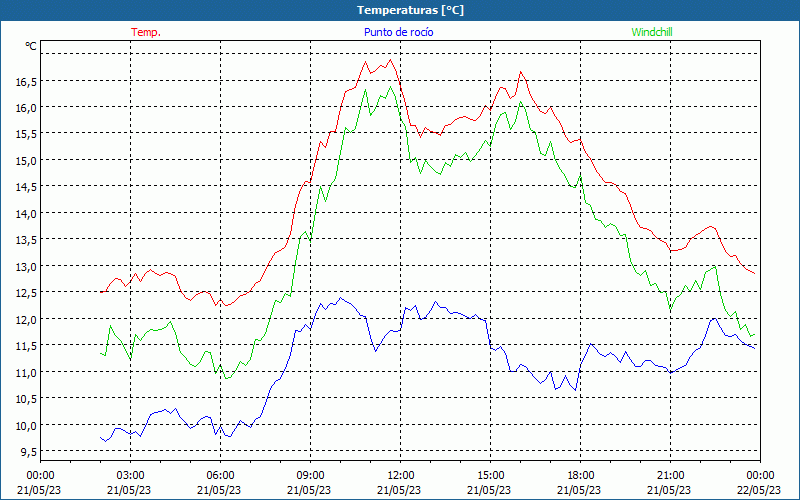800x500 pixels.
Task: Click the 13,0 y-axis value
Action: click(x=26, y=266)
